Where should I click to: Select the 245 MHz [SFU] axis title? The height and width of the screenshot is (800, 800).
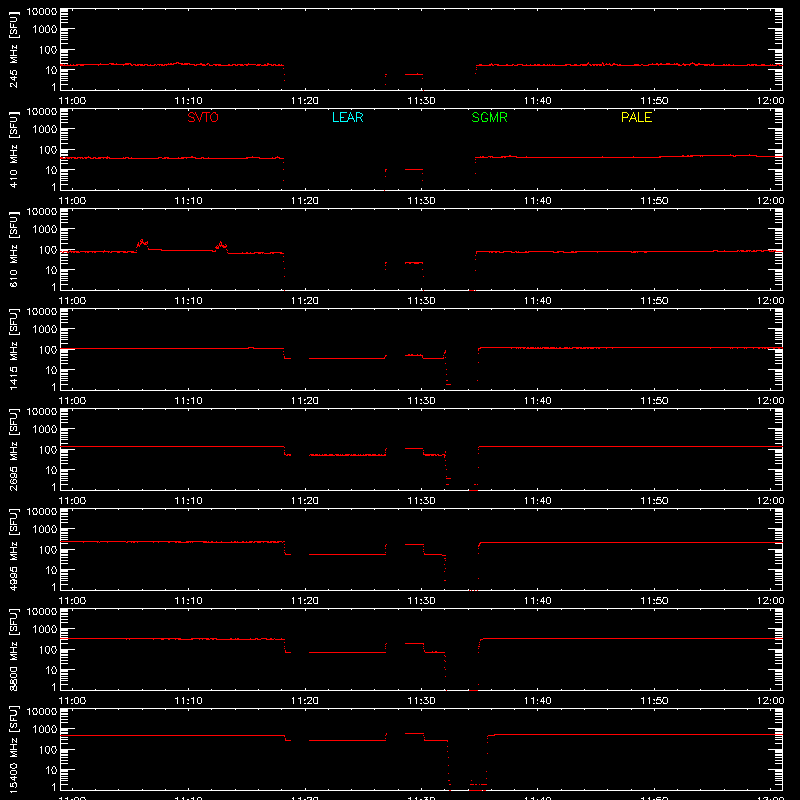13,50
